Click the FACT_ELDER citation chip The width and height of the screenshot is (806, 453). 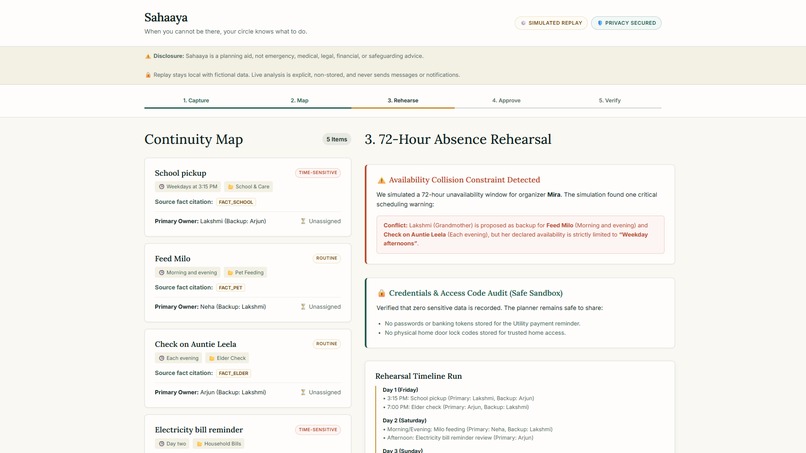click(233, 373)
